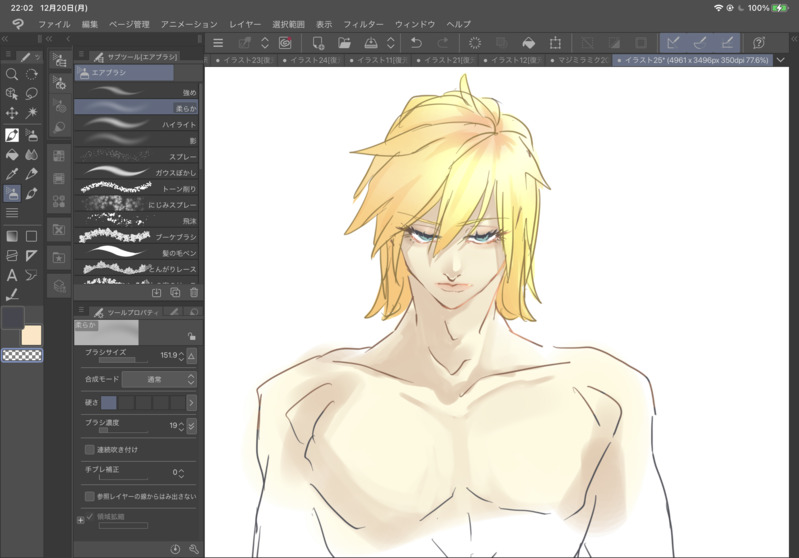This screenshot has height=558, width=799.
Task: Adjust 手ブレ補正 value stepper
Action: (x=181, y=472)
